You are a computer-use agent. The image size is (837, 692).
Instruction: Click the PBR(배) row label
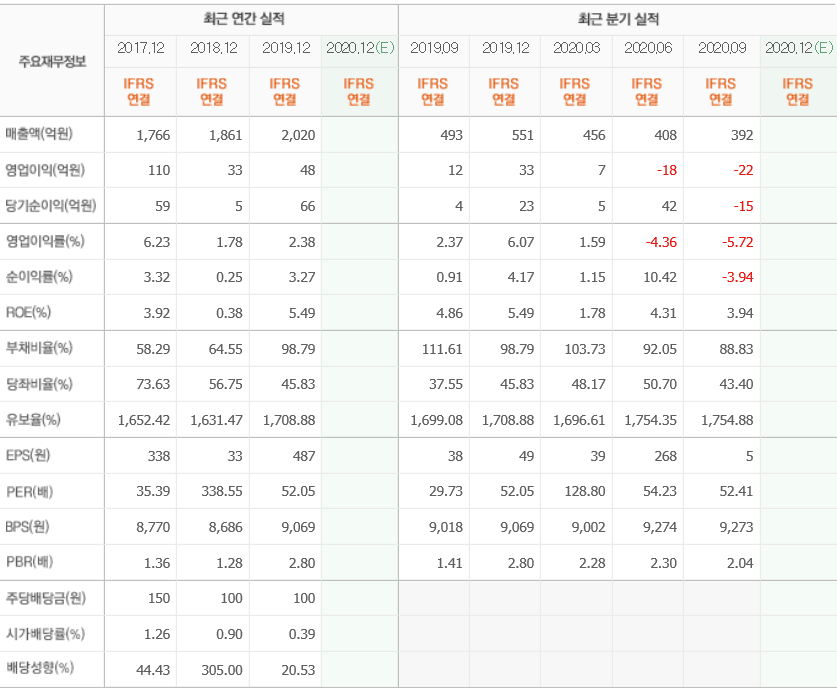29,562
